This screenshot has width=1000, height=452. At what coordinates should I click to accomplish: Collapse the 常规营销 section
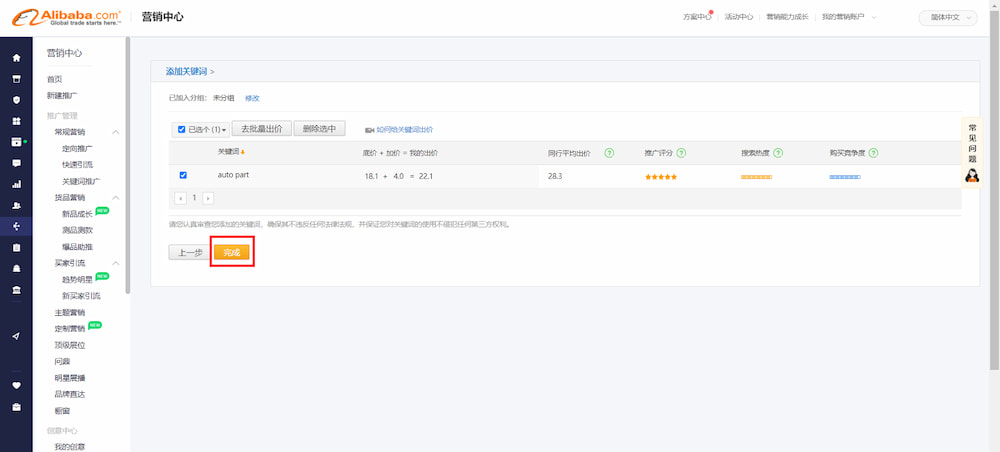116,132
